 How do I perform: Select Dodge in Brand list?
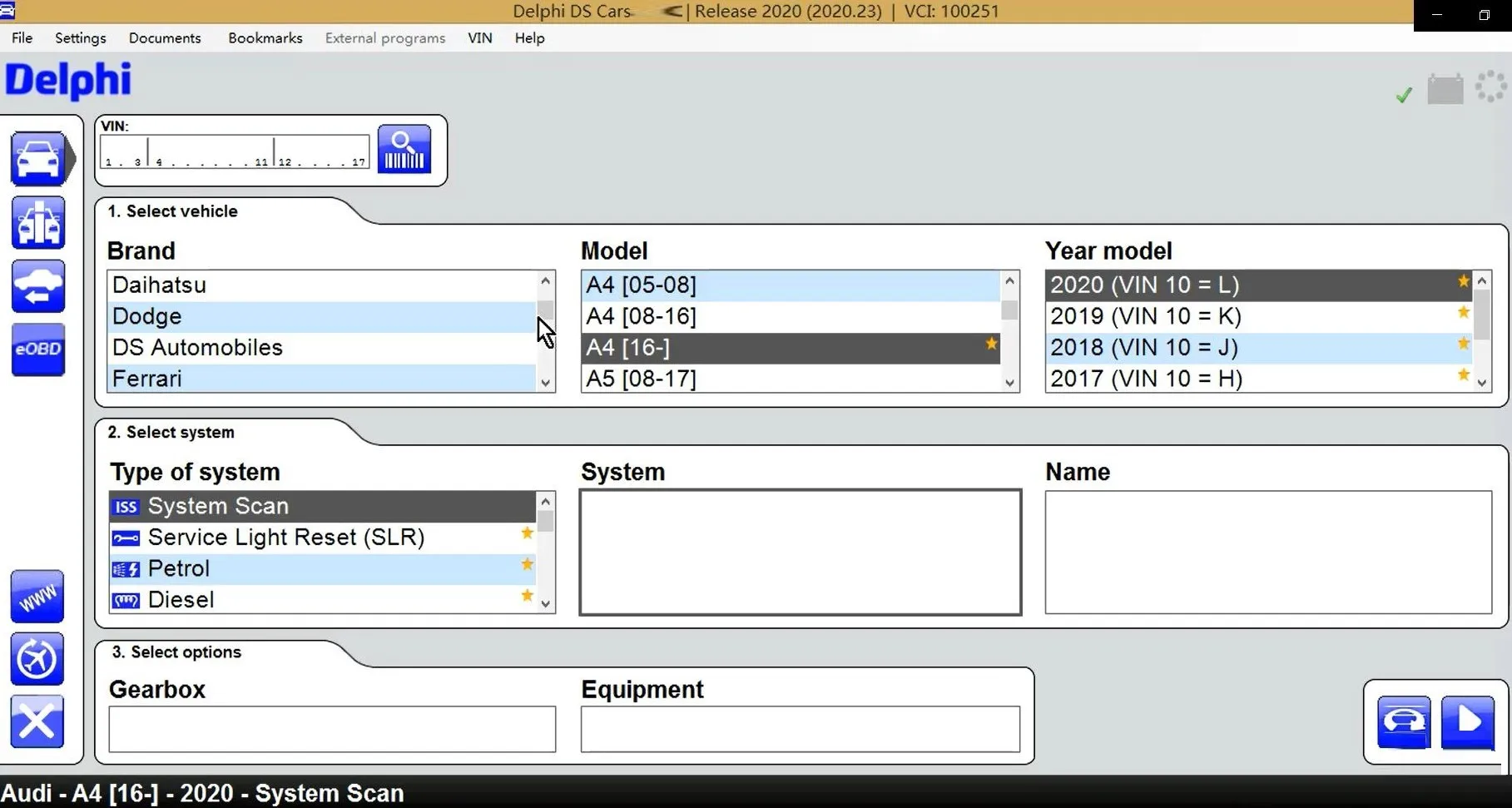coord(322,317)
